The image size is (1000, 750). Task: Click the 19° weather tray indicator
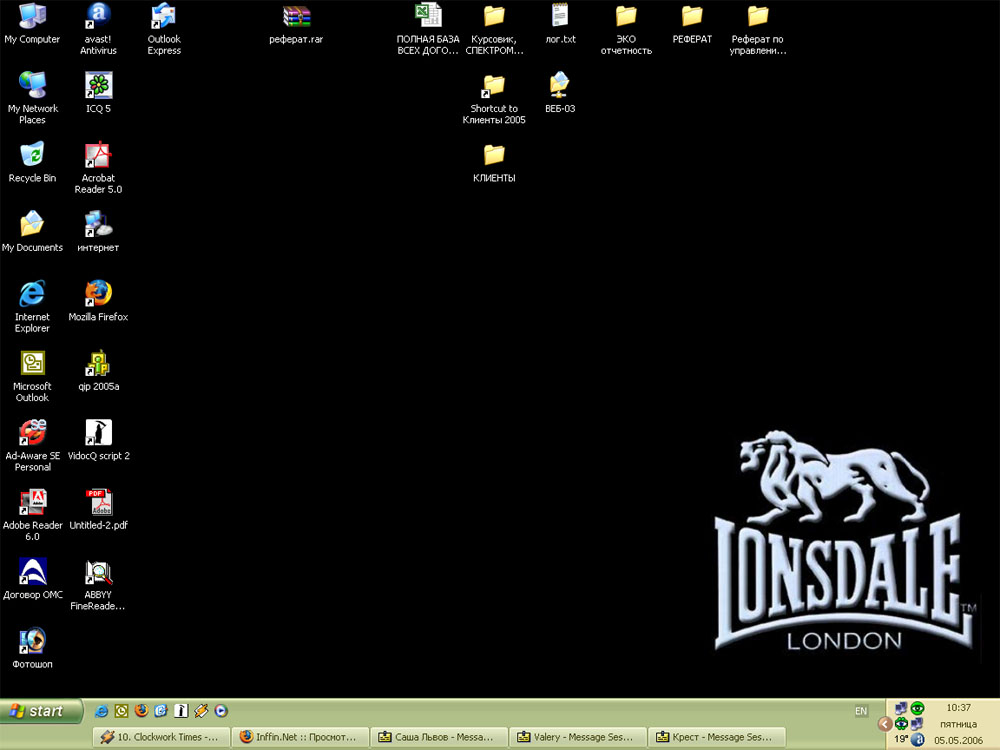pos(901,740)
